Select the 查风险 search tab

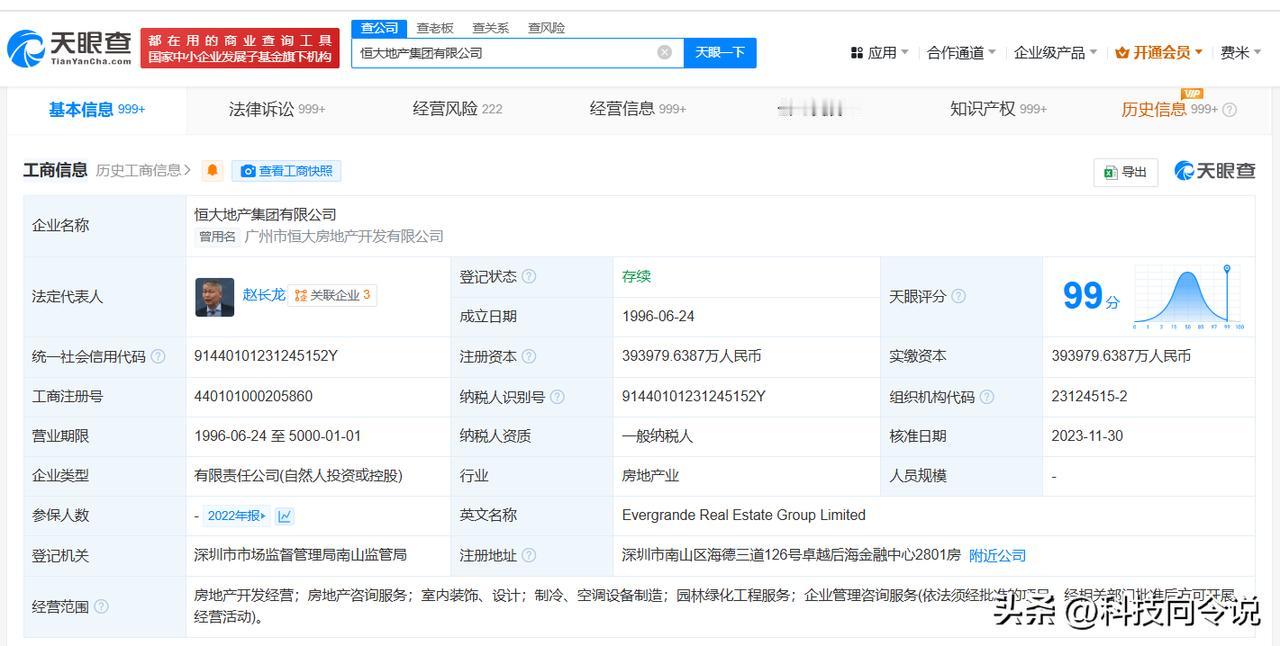click(x=546, y=28)
